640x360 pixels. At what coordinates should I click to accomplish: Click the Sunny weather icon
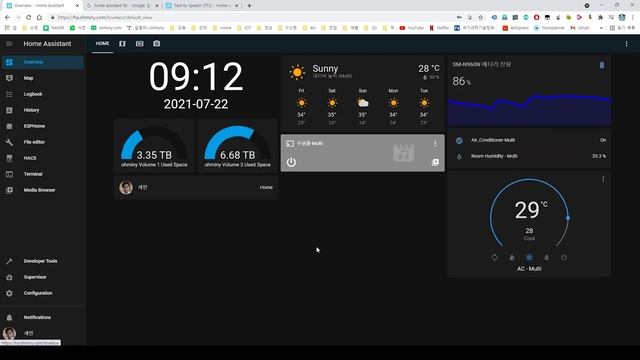coord(297,72)
